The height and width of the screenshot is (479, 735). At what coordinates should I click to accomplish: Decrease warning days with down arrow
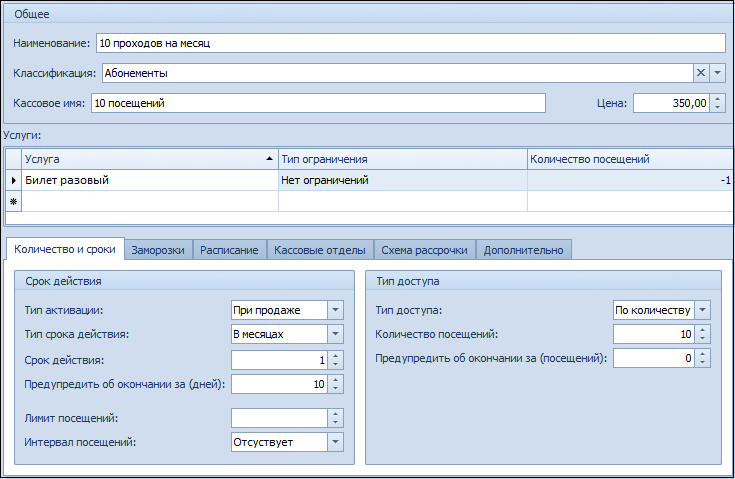pyautogui.click(x=336, y=389)
